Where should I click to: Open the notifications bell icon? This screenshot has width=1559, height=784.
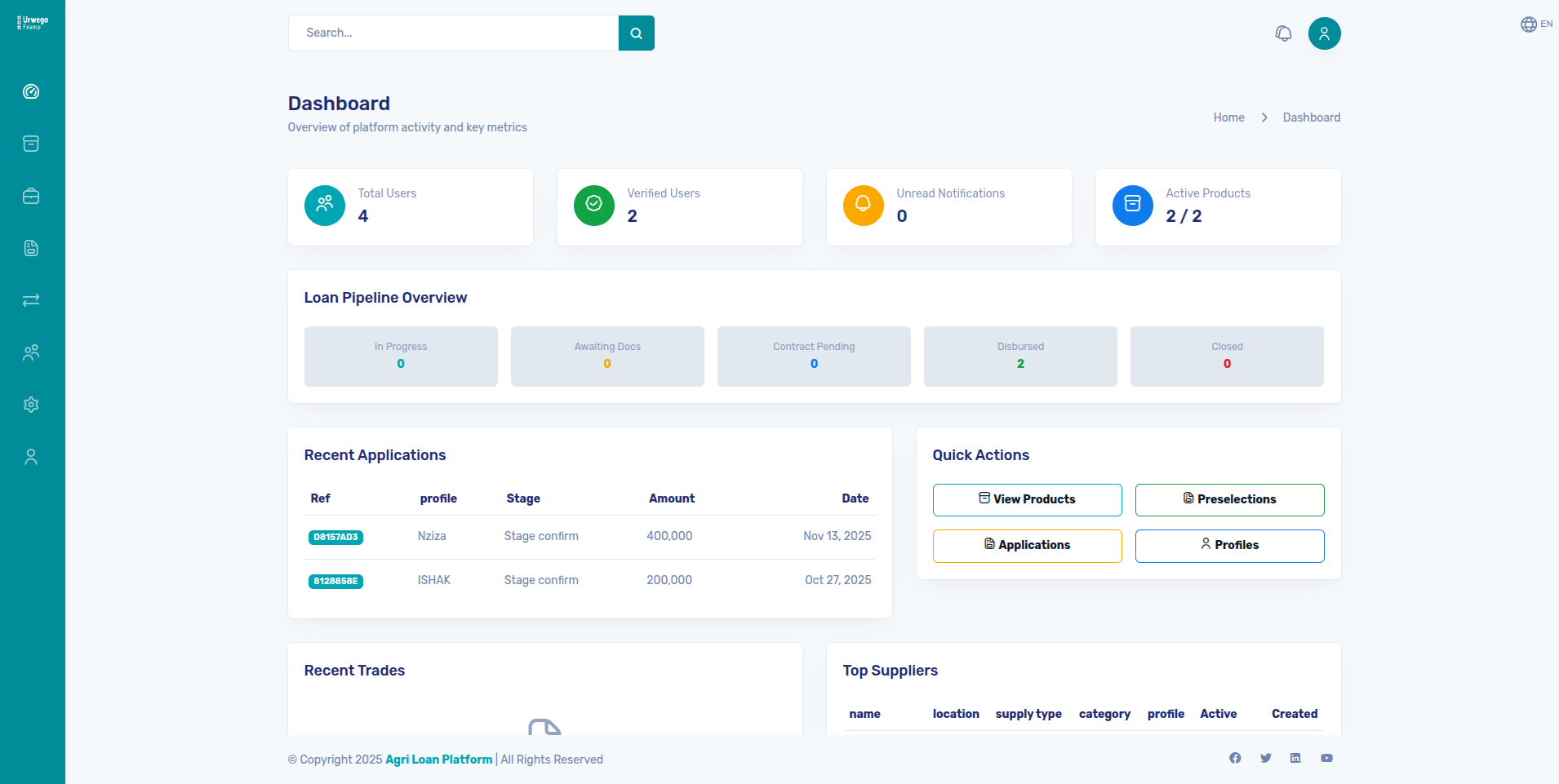(1284, 33)
